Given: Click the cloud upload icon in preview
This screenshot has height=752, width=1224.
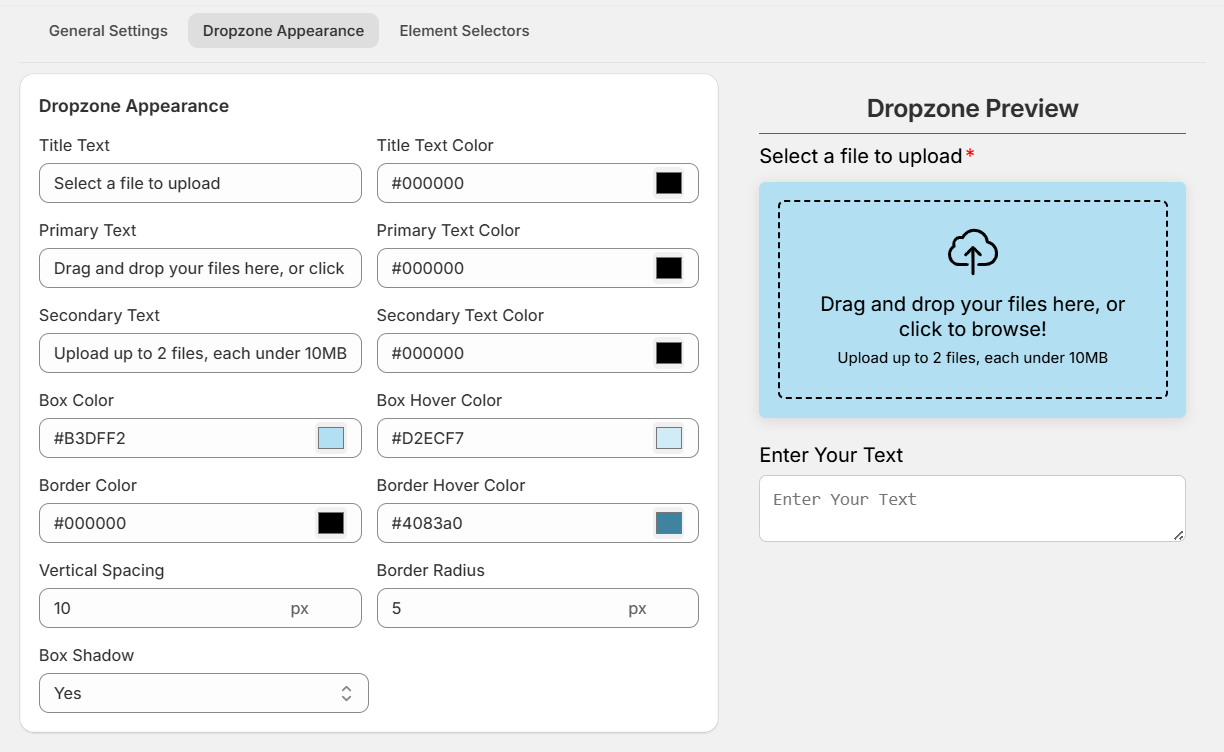Looking at the screenshot, I should pyautogui.click(x=972, y=252).
